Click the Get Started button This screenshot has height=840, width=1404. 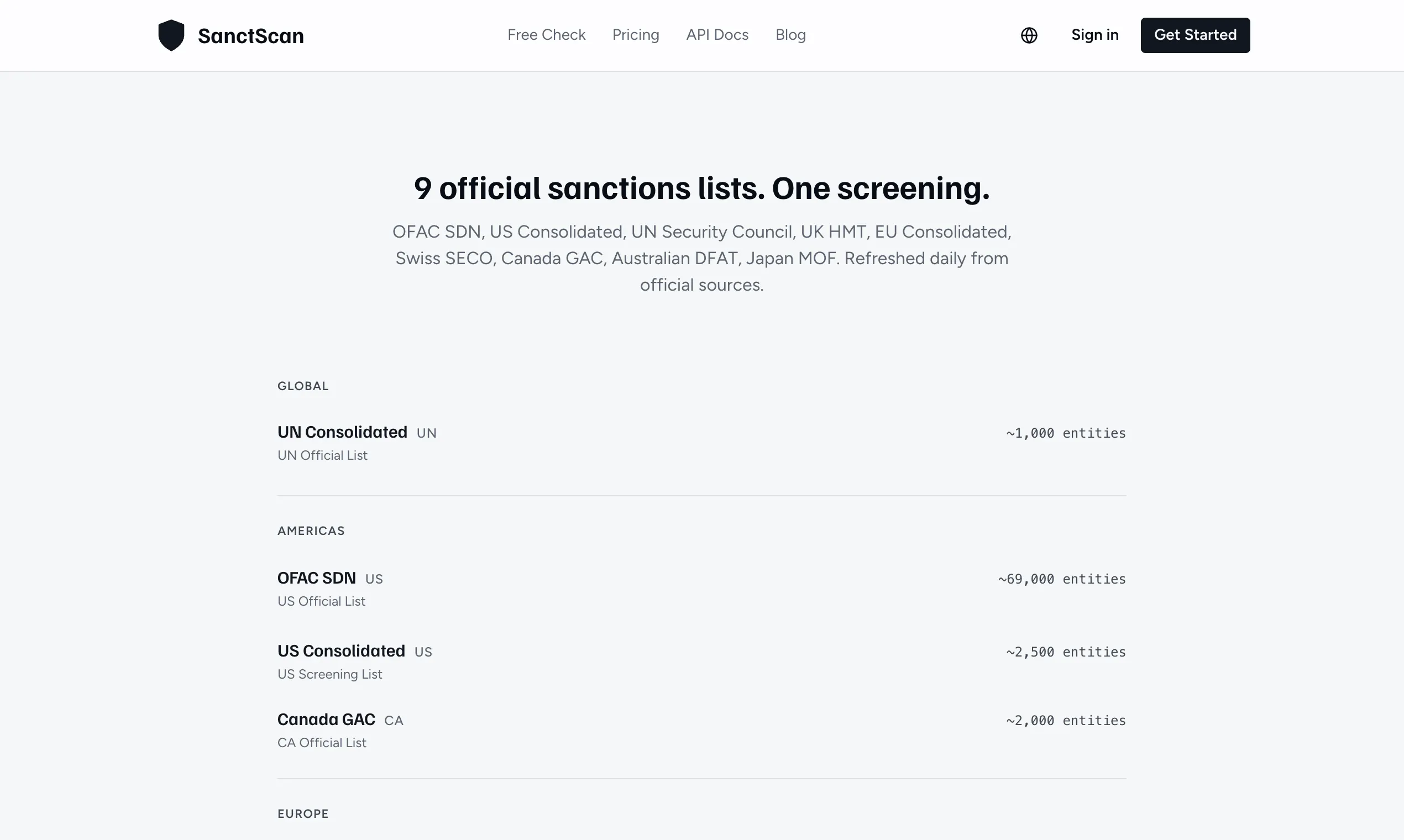coord(1195,35)
